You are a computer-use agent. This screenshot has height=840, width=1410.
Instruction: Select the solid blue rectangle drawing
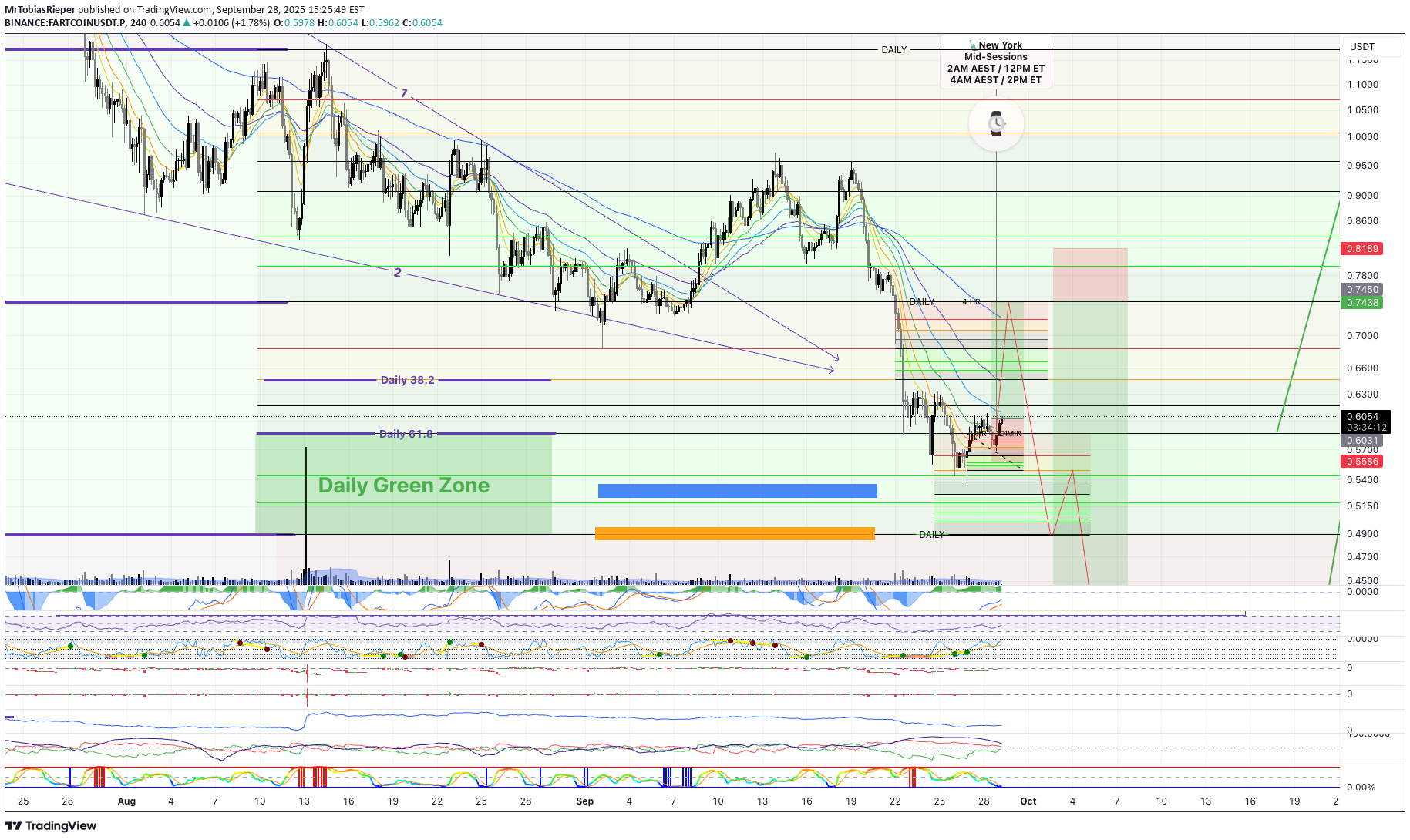737,491
